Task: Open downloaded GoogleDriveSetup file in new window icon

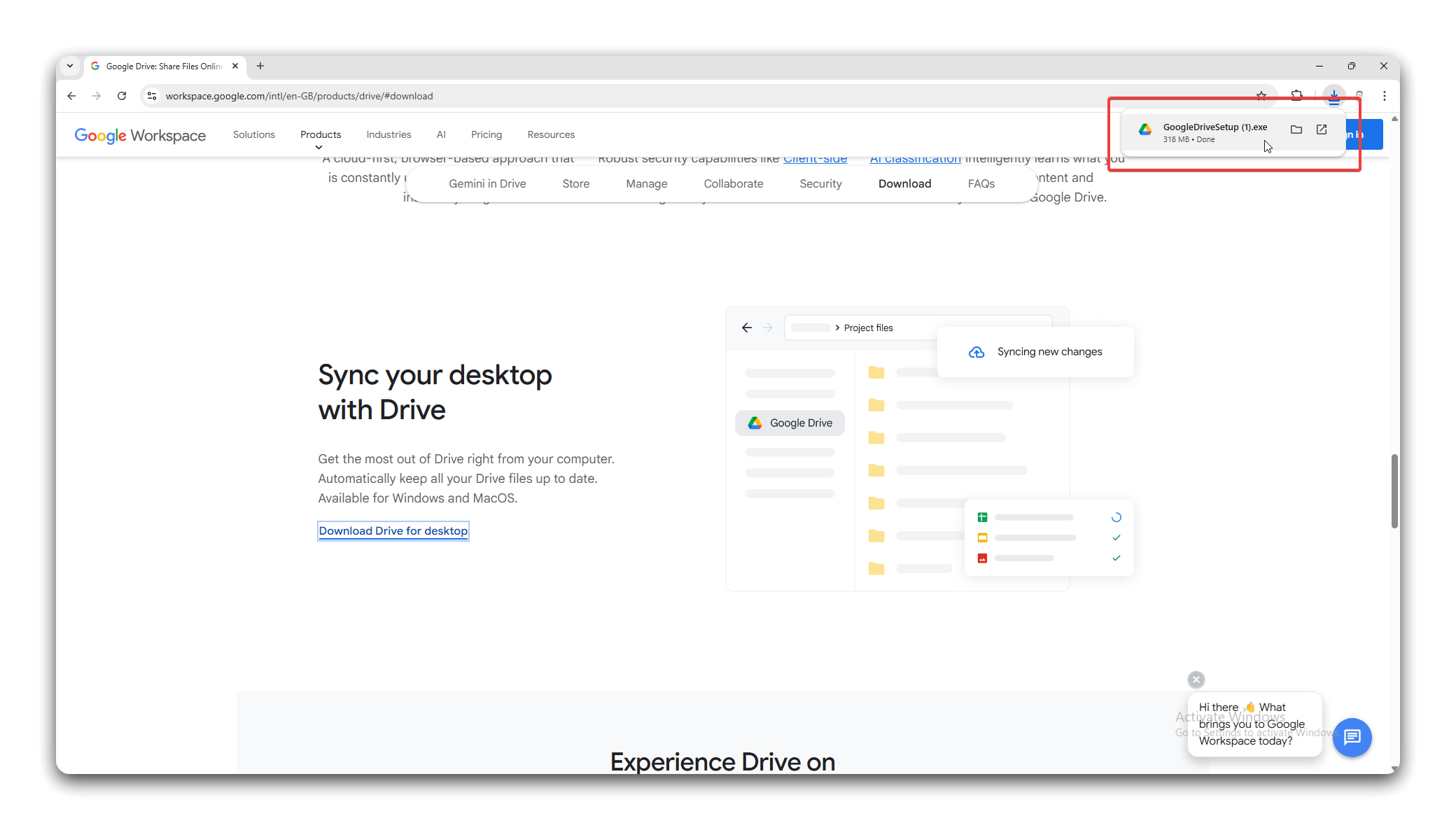Action: pos(1322,129)
